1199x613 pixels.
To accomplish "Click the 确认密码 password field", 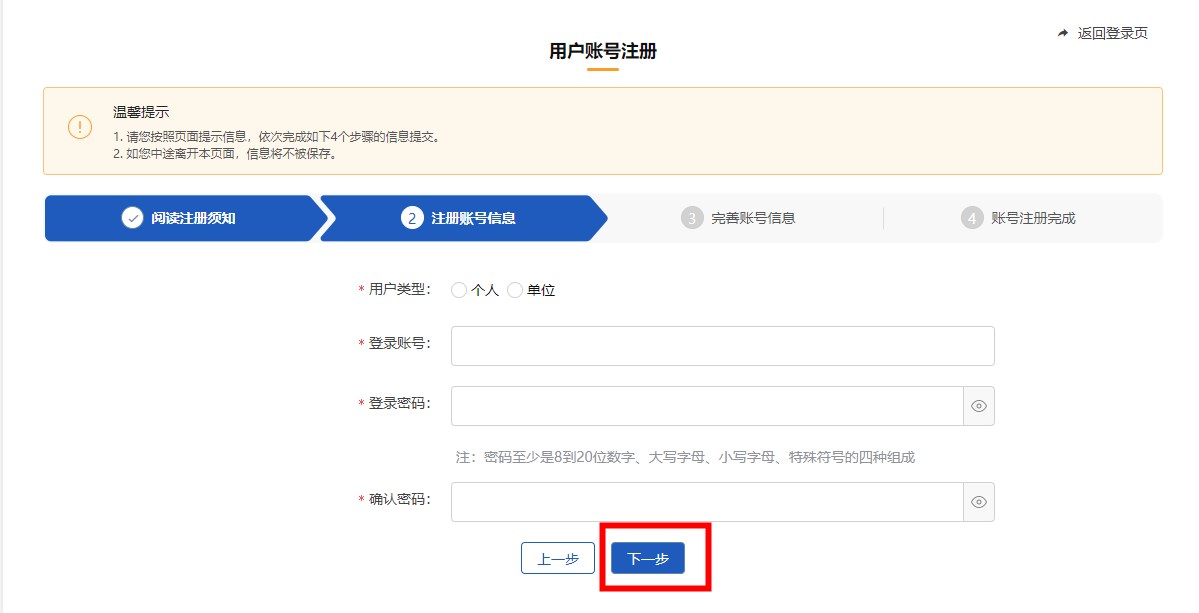I will pos(700,501).
